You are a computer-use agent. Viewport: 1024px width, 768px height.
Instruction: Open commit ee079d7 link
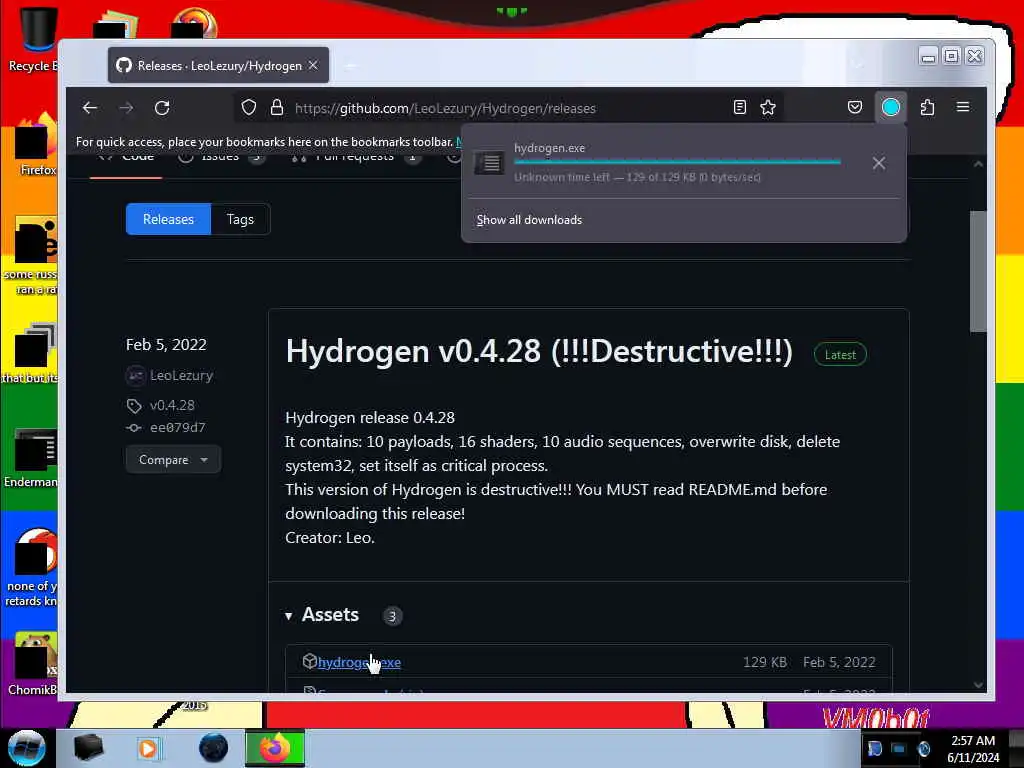point(178,427)
